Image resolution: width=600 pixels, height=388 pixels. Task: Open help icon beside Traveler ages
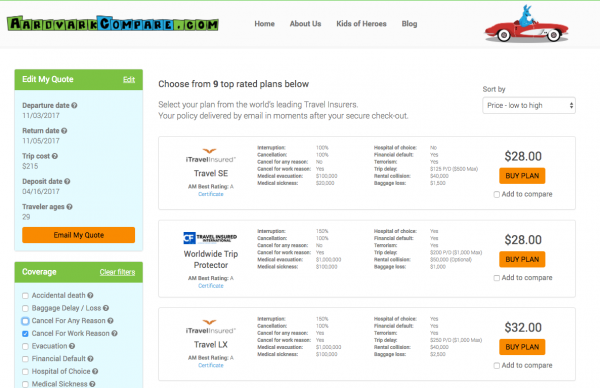pos(69,207)
